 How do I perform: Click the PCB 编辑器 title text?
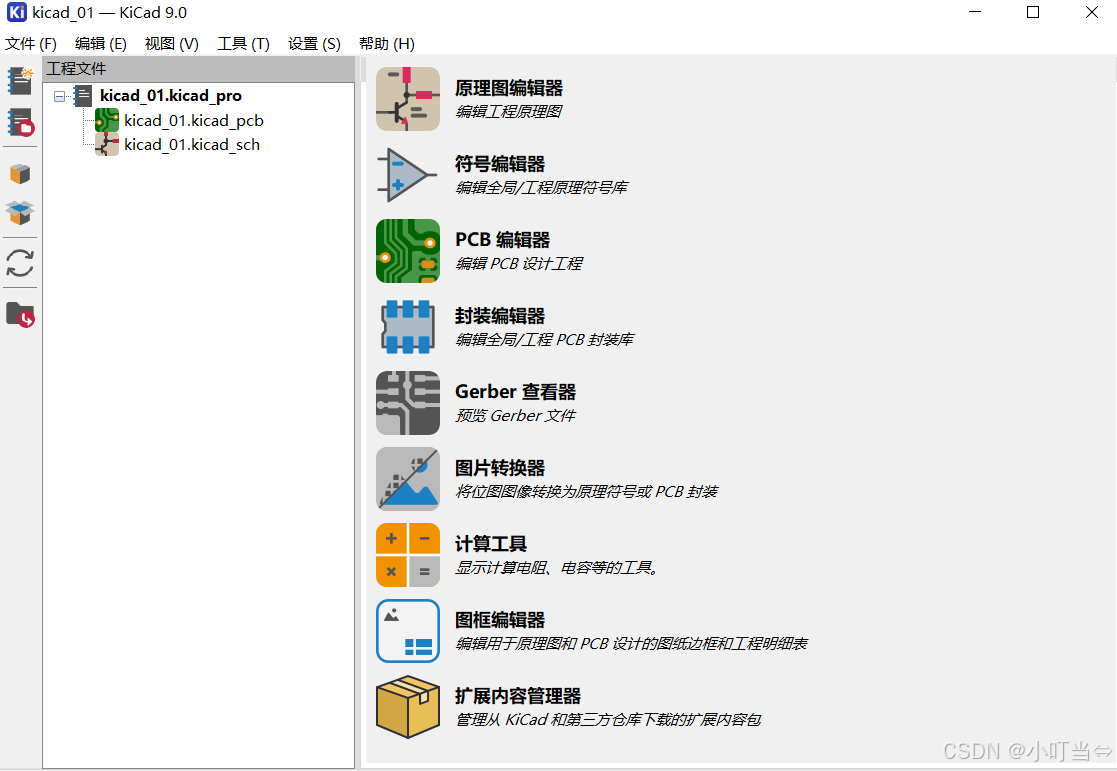tap(502, 240)
